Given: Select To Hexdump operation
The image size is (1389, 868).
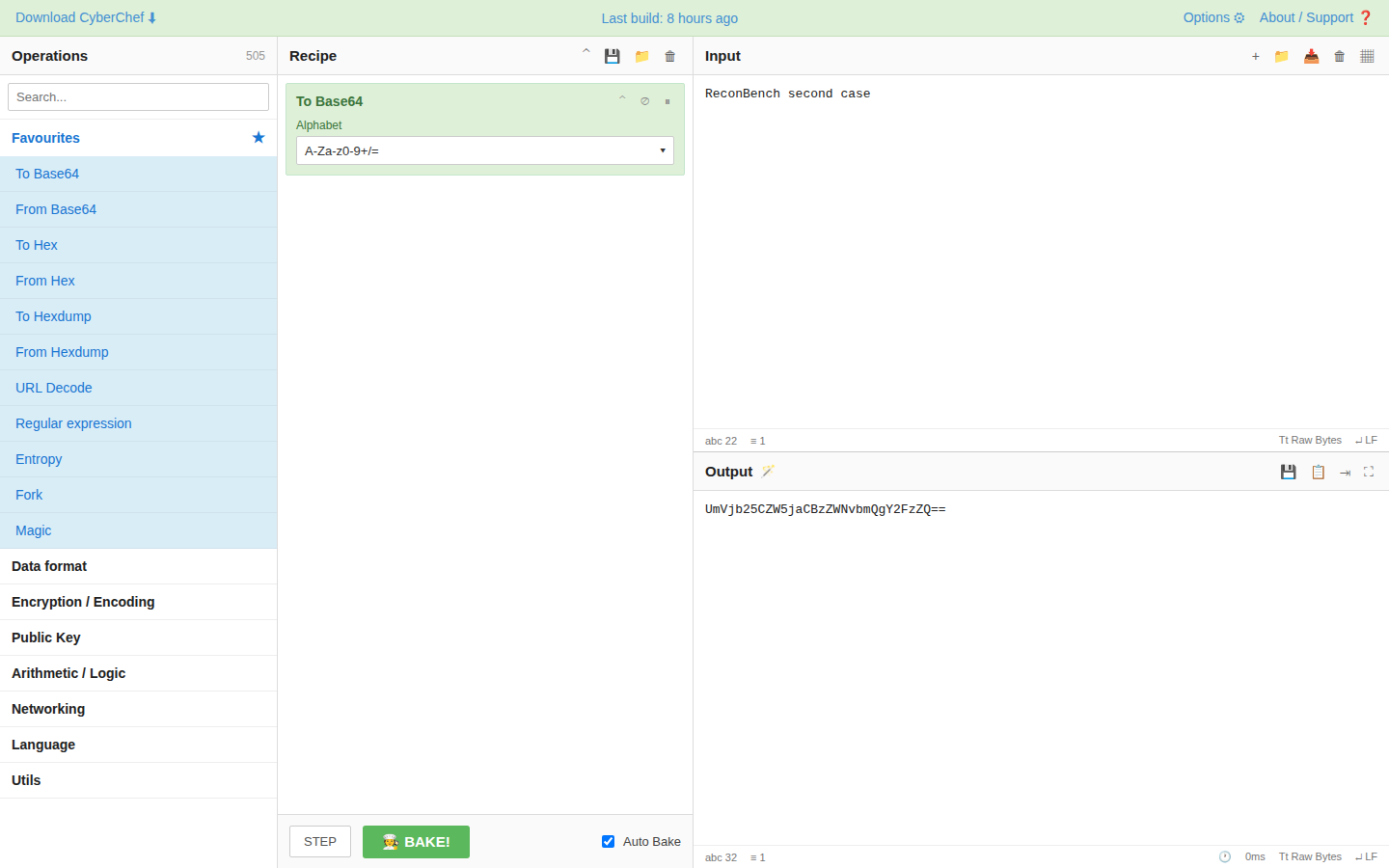Looking at the screenshot, I should [x=139, y=316].
